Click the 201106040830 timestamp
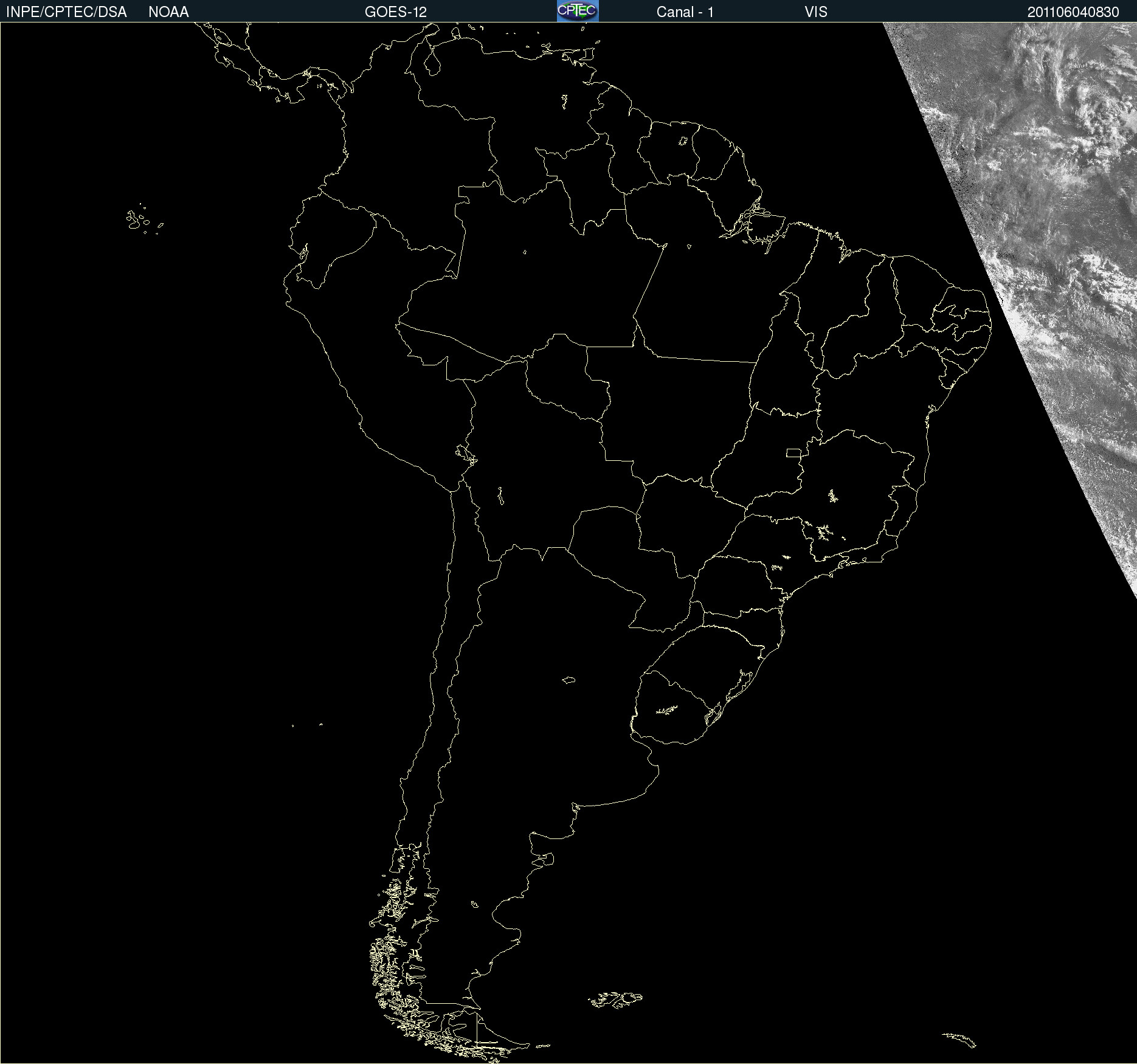The height and width of the screenshot is (1064, 1137). (x=1073, y=12)
